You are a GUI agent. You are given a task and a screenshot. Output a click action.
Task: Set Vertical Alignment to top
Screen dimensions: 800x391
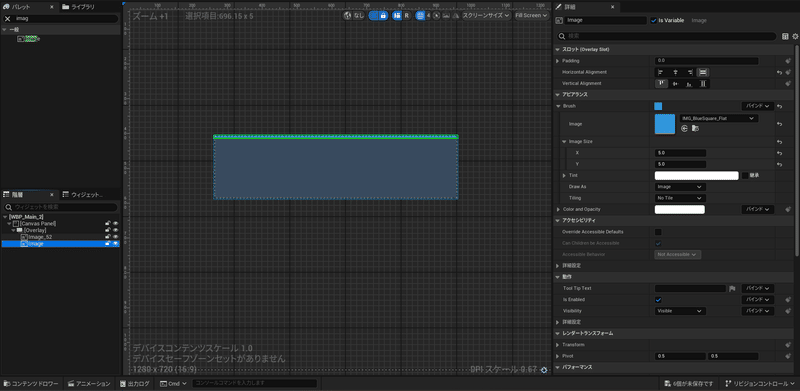(x=661, y=83)
